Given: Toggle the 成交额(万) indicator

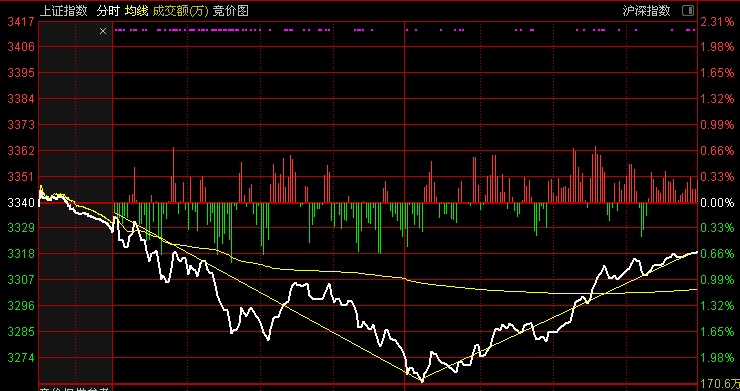Looking at the screenshot, I should coord(180,11).
